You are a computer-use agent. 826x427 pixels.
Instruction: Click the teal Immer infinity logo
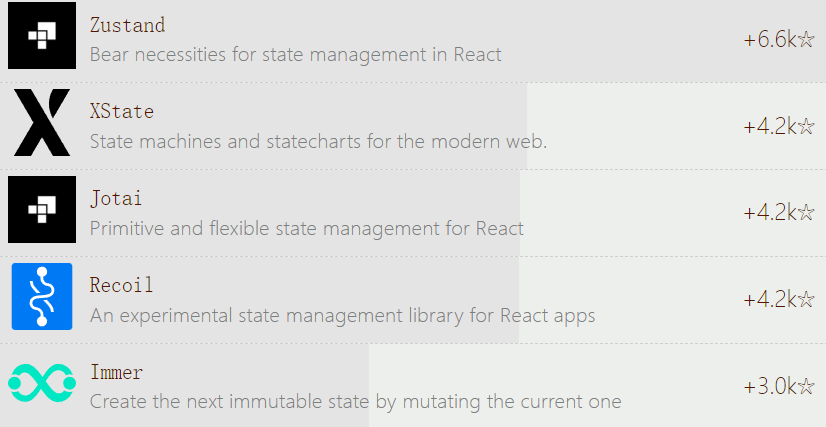42,383
